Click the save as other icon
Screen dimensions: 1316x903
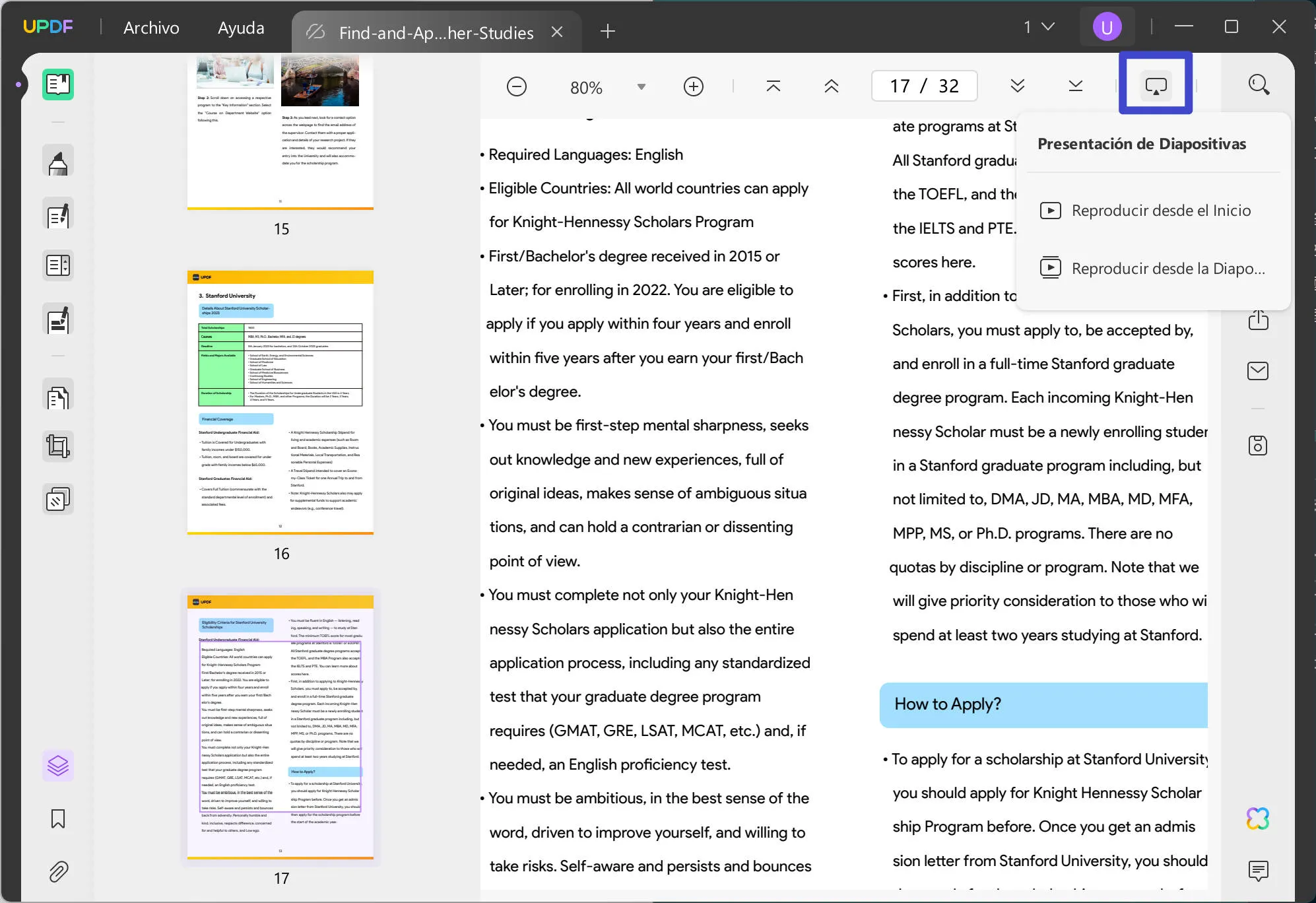pyautogui.click(x=1258, y=446)
